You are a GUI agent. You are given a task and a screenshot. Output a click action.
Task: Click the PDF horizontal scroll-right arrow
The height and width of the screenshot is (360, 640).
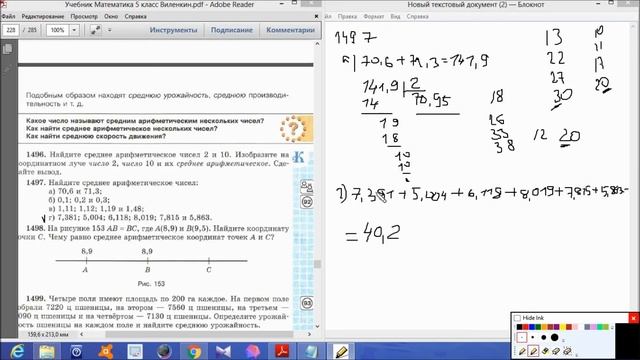coord(309,334)
